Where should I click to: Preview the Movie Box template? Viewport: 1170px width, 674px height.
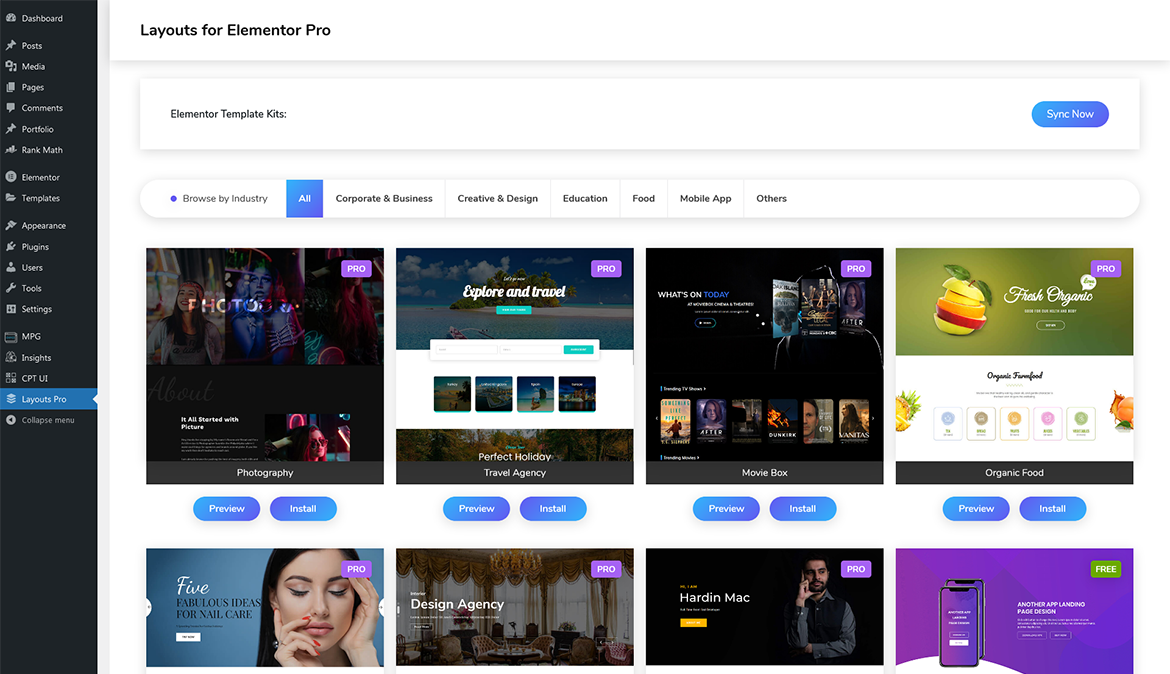pos(726,508)
